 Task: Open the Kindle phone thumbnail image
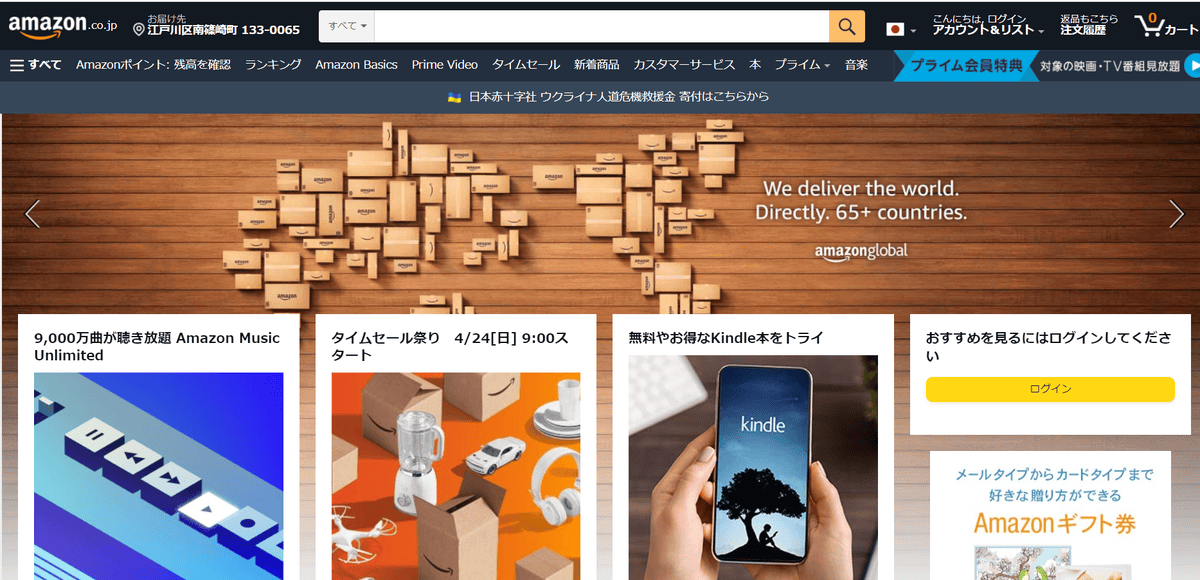point(753,467)
